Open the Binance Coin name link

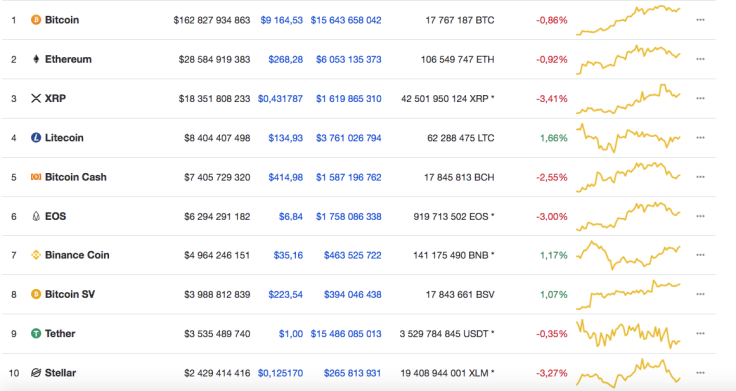(x=77, y=255)
